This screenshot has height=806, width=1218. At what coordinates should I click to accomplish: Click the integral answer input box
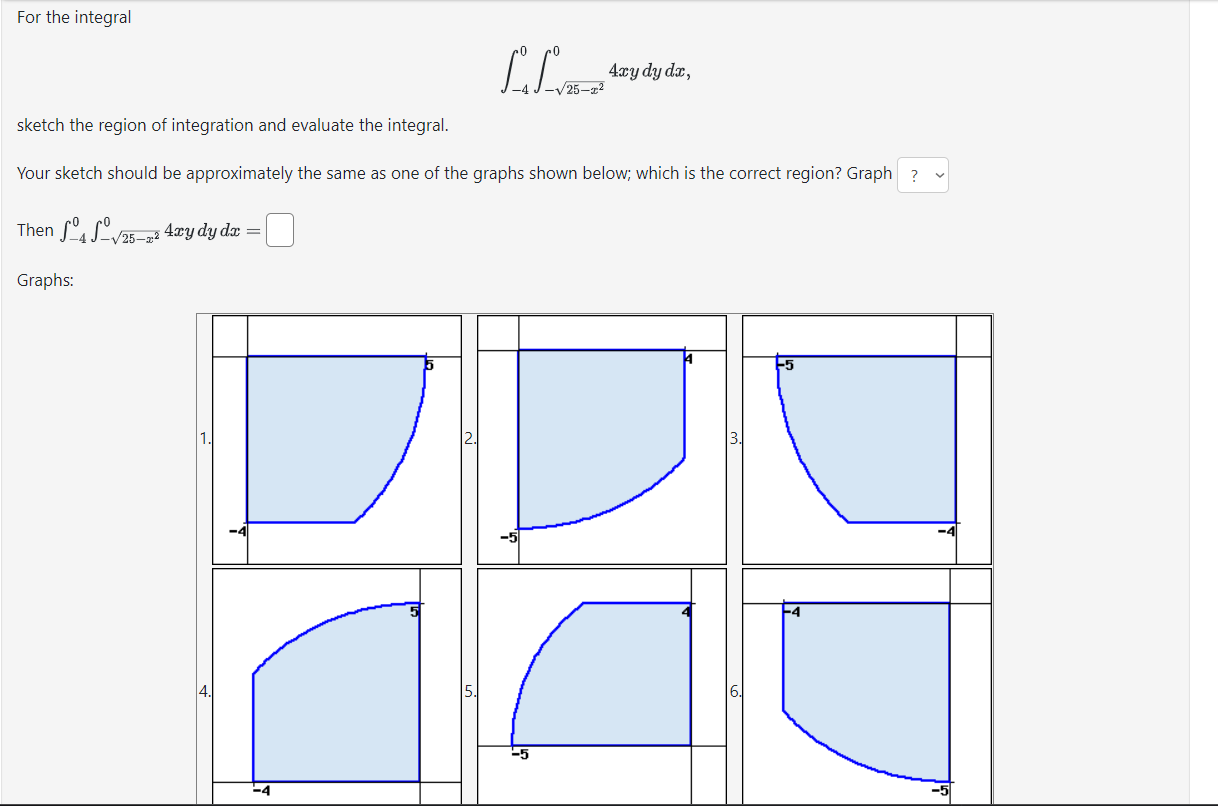point(280,230)
